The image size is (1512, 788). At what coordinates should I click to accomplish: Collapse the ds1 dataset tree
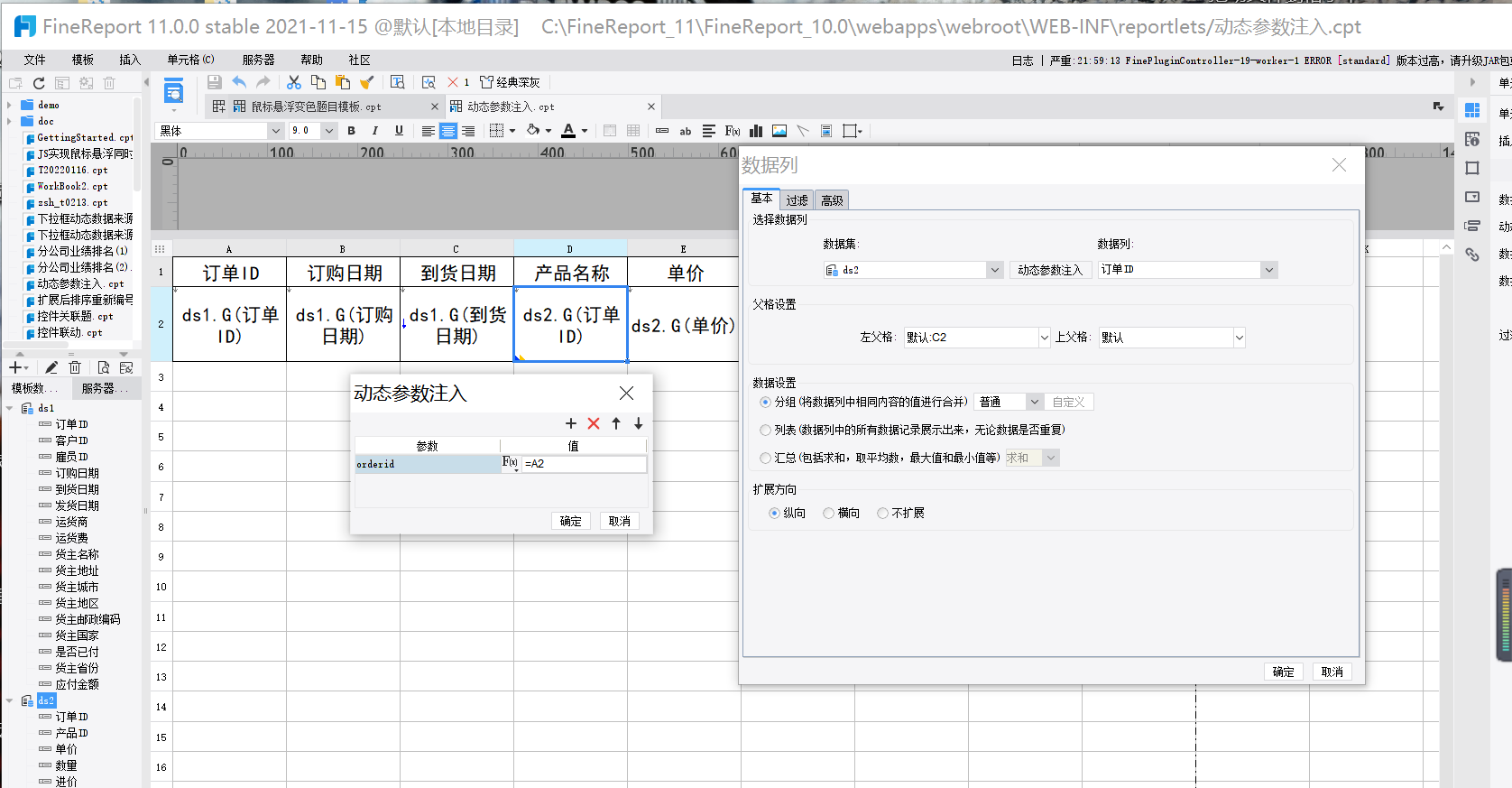coord(10,408)
